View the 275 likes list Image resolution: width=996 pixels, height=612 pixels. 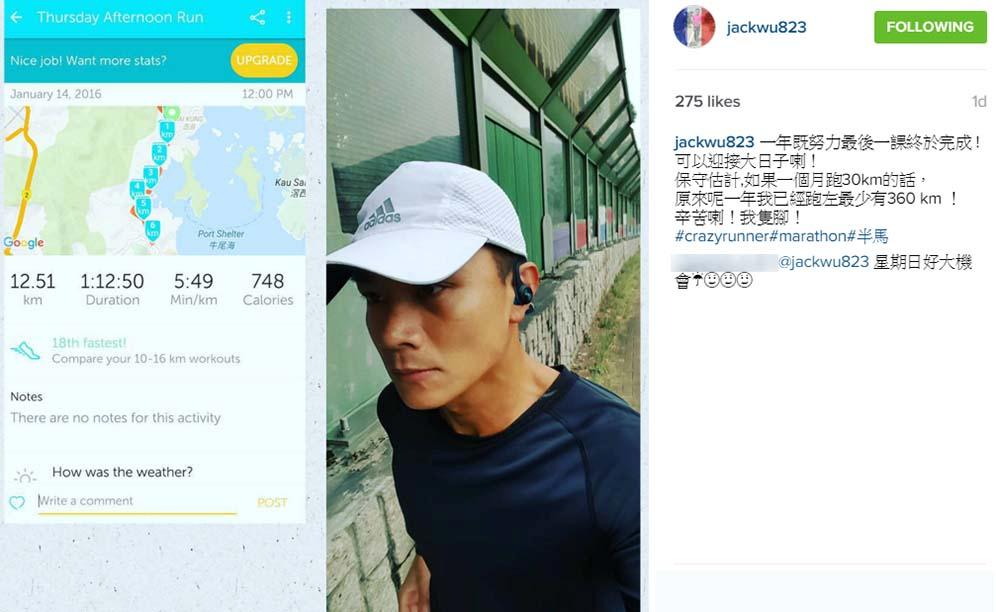(707, 102)
